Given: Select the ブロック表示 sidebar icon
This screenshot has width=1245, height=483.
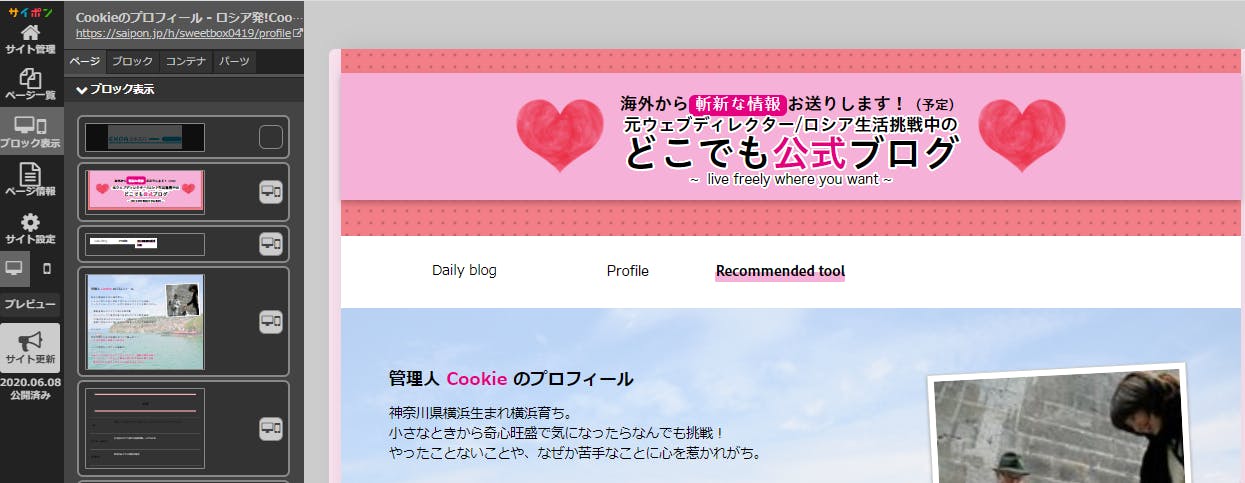Looking at the screenshot, I should [30, 131].
